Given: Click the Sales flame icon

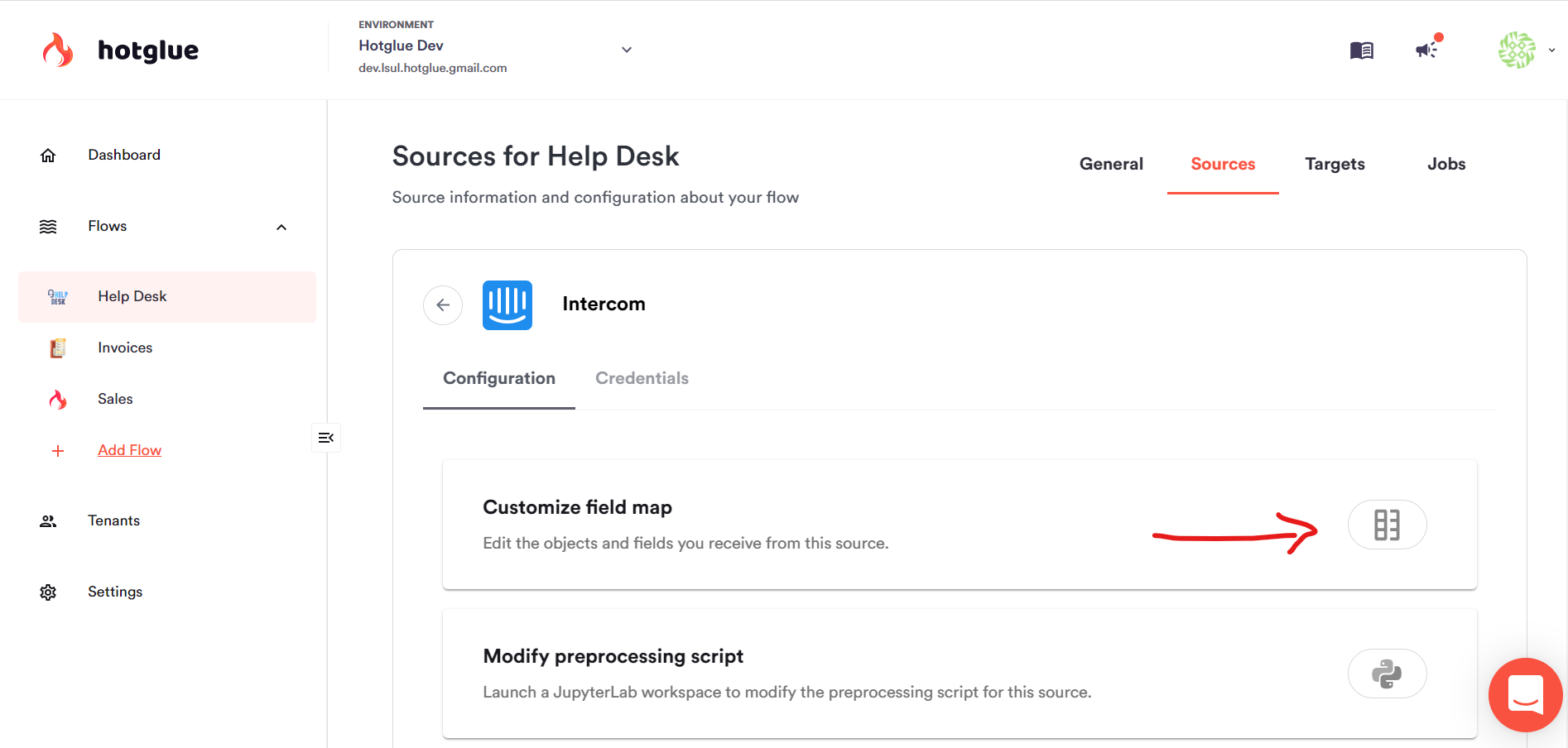Looking at the screenshot, I should [x=58, y=400].
